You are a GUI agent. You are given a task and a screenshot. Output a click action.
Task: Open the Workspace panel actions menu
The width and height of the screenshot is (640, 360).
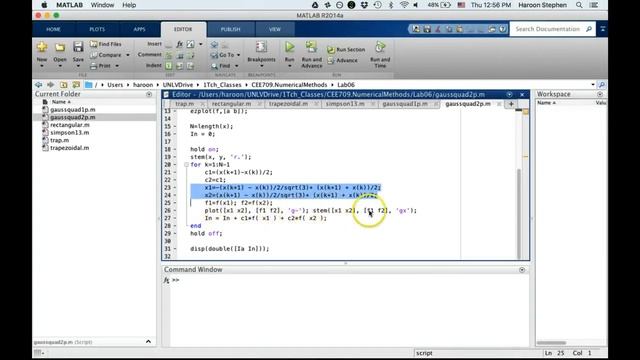[600, 94]
